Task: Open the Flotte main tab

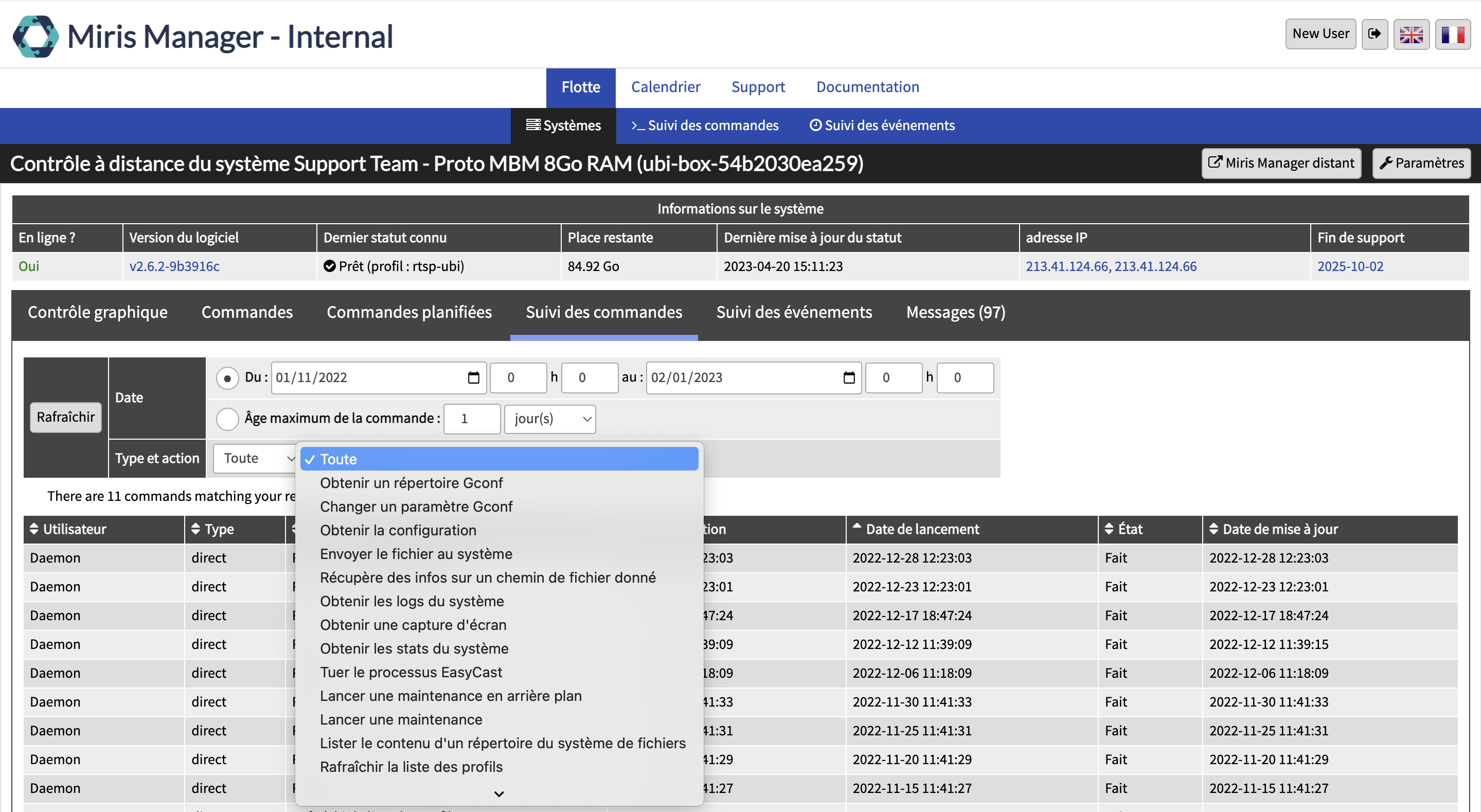Action: click(581, 87)
